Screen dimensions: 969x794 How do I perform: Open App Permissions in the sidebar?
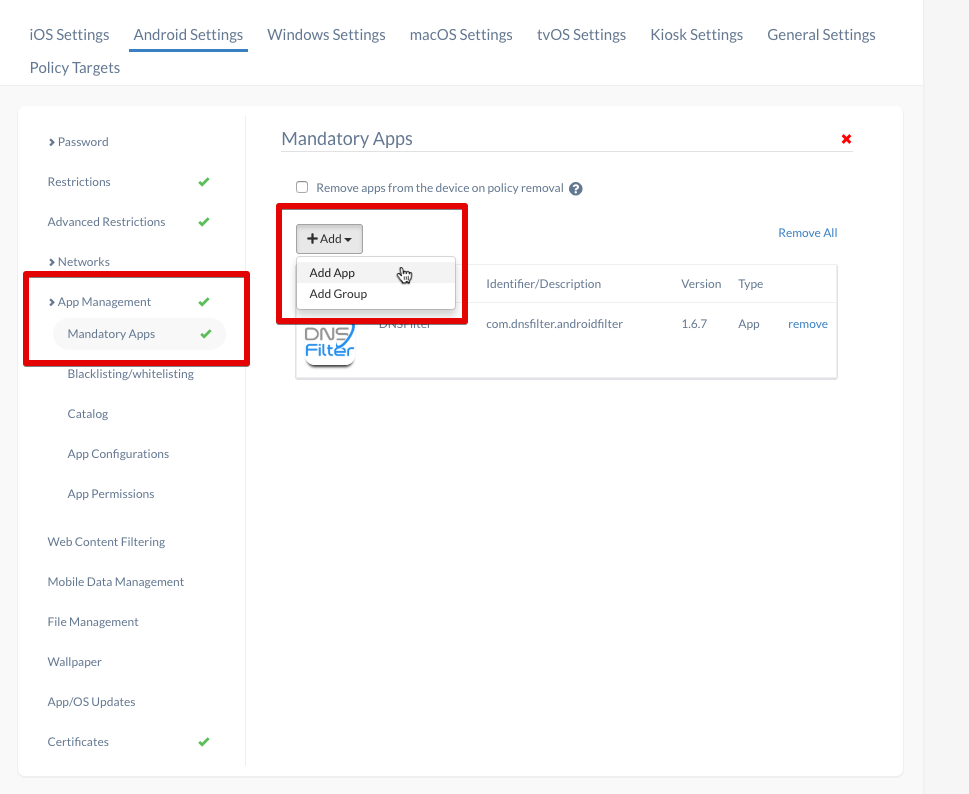point(111,494)
